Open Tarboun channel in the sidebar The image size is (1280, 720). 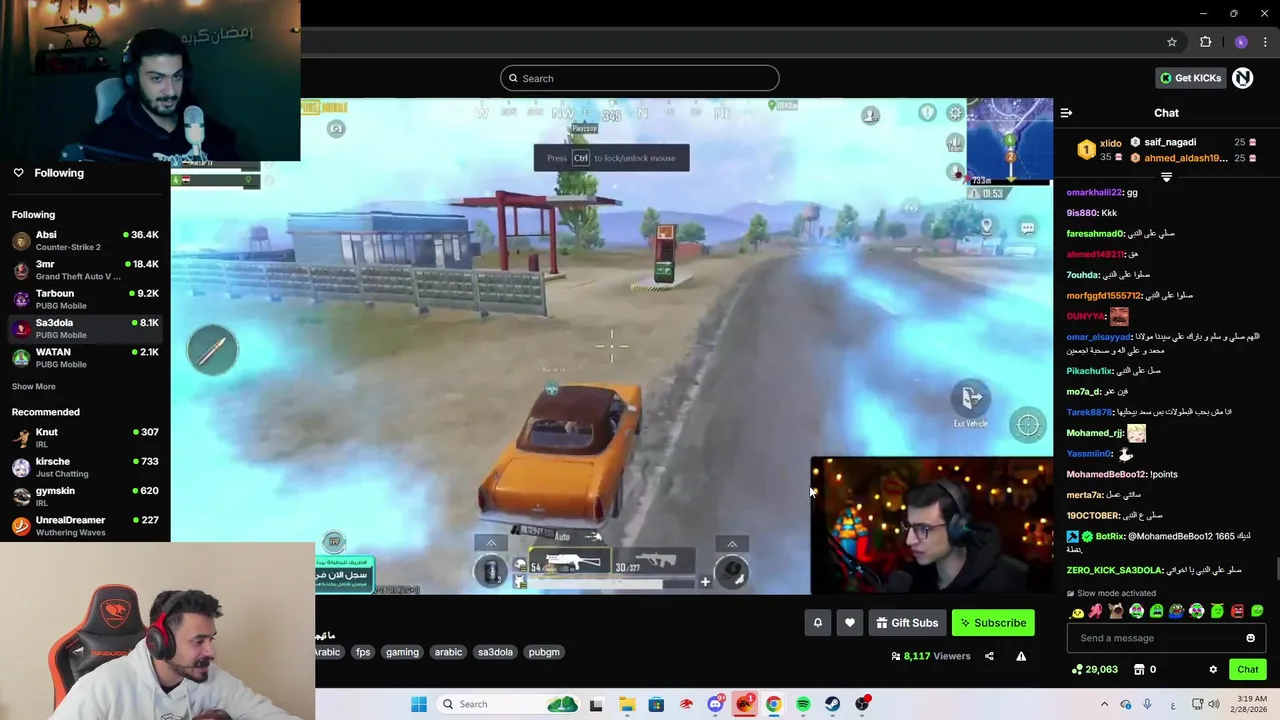[x=85, y=299]
